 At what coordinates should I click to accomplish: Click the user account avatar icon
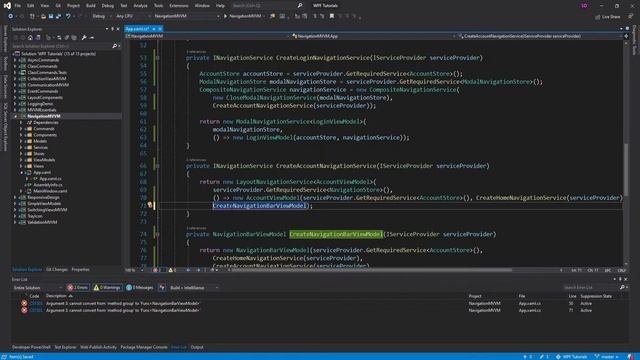(584, 6)
